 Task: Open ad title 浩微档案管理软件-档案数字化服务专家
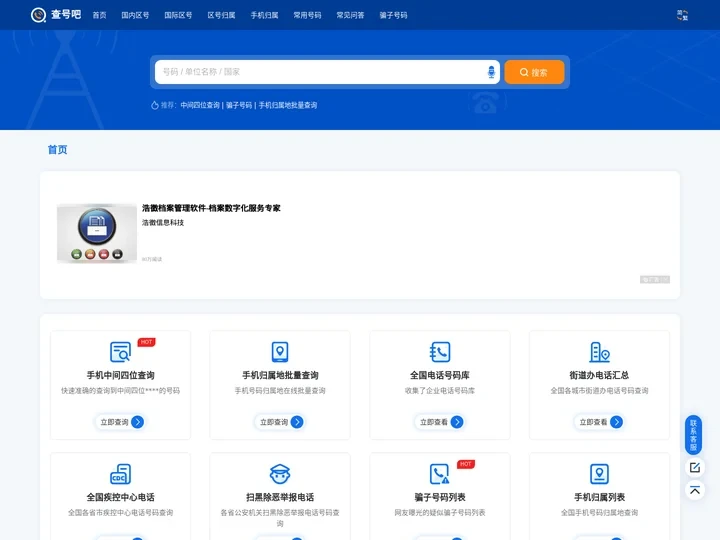211,208
